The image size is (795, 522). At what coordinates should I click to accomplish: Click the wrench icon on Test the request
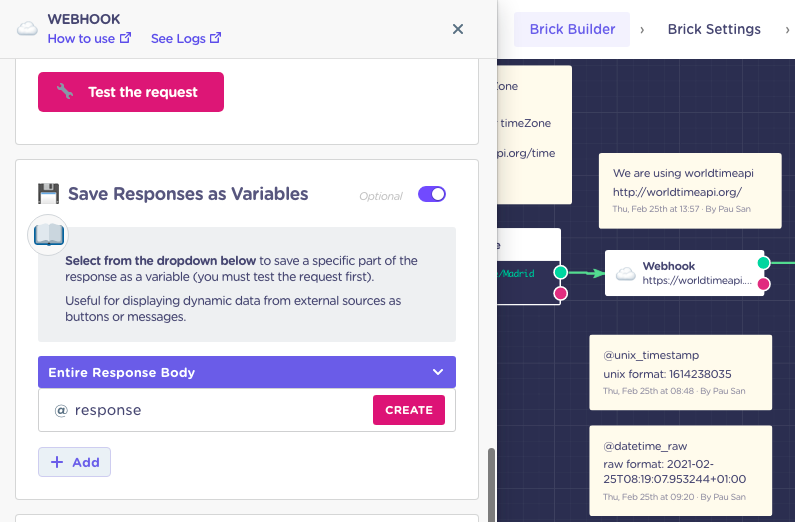pos(65,91)
